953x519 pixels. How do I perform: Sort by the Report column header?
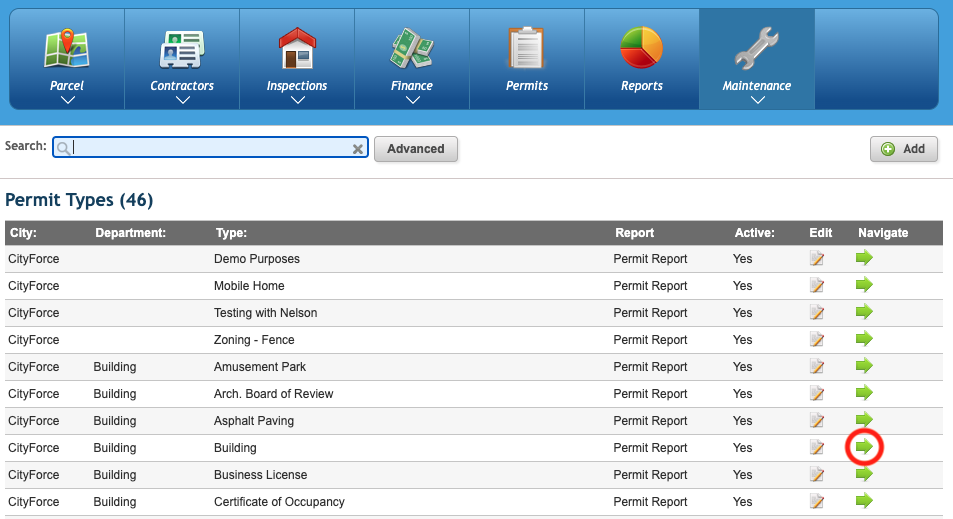click(635, 233)
